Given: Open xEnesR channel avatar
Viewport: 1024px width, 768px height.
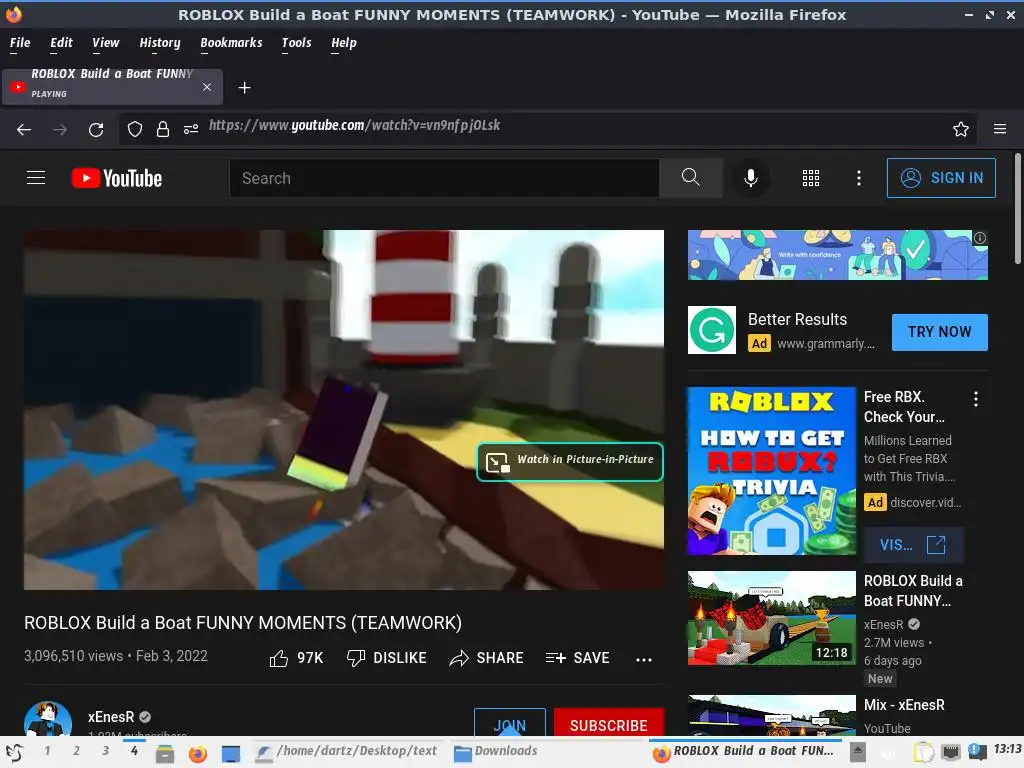Looking at the screenshot, I should (48, 718).
